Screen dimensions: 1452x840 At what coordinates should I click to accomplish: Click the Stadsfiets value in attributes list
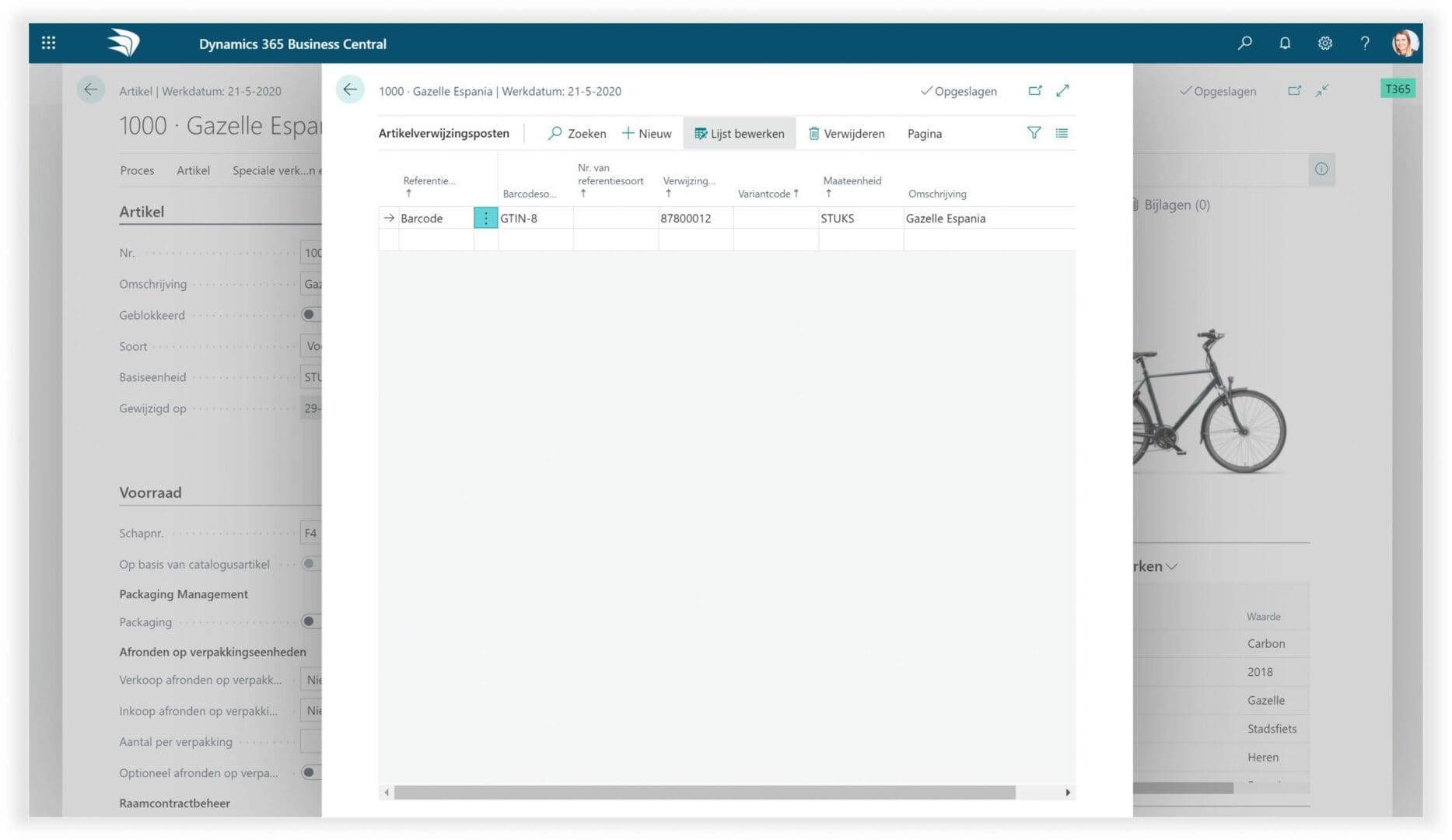click(1272, 729)
